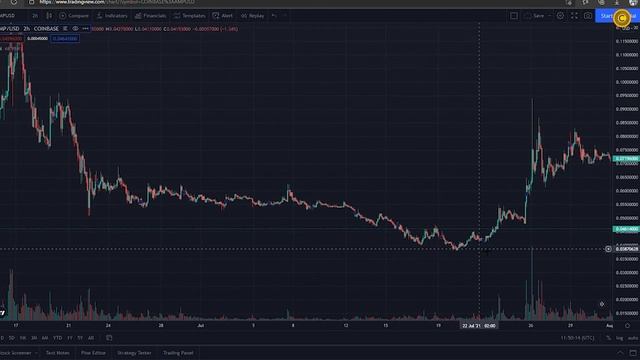Select the 1Y date range

click(x=70, y=338)
